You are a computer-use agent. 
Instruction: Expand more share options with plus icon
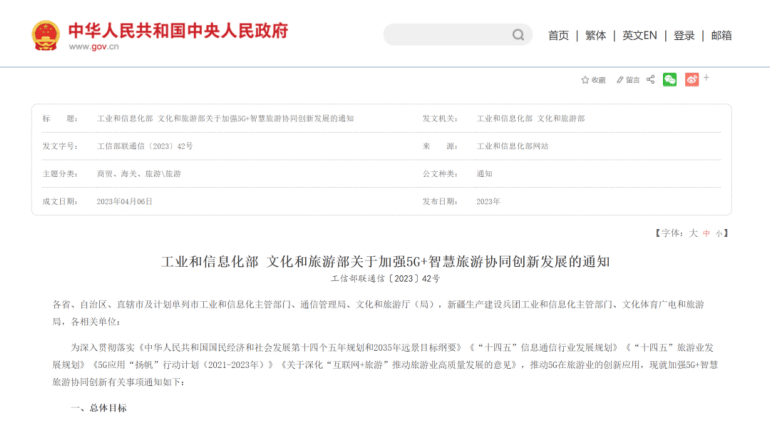click(x=706, y=77)
